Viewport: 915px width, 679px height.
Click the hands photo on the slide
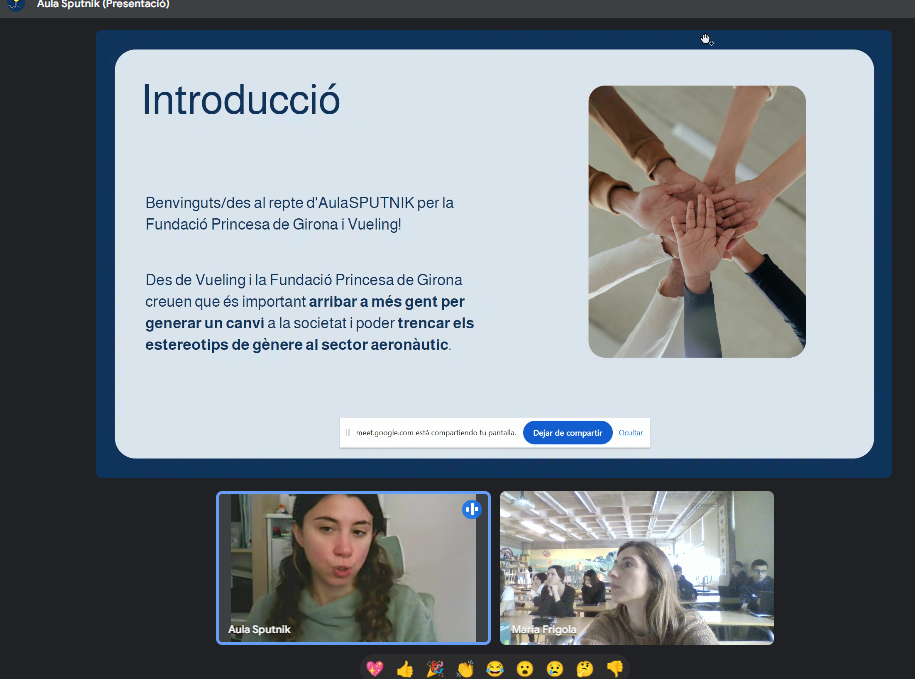697,221
